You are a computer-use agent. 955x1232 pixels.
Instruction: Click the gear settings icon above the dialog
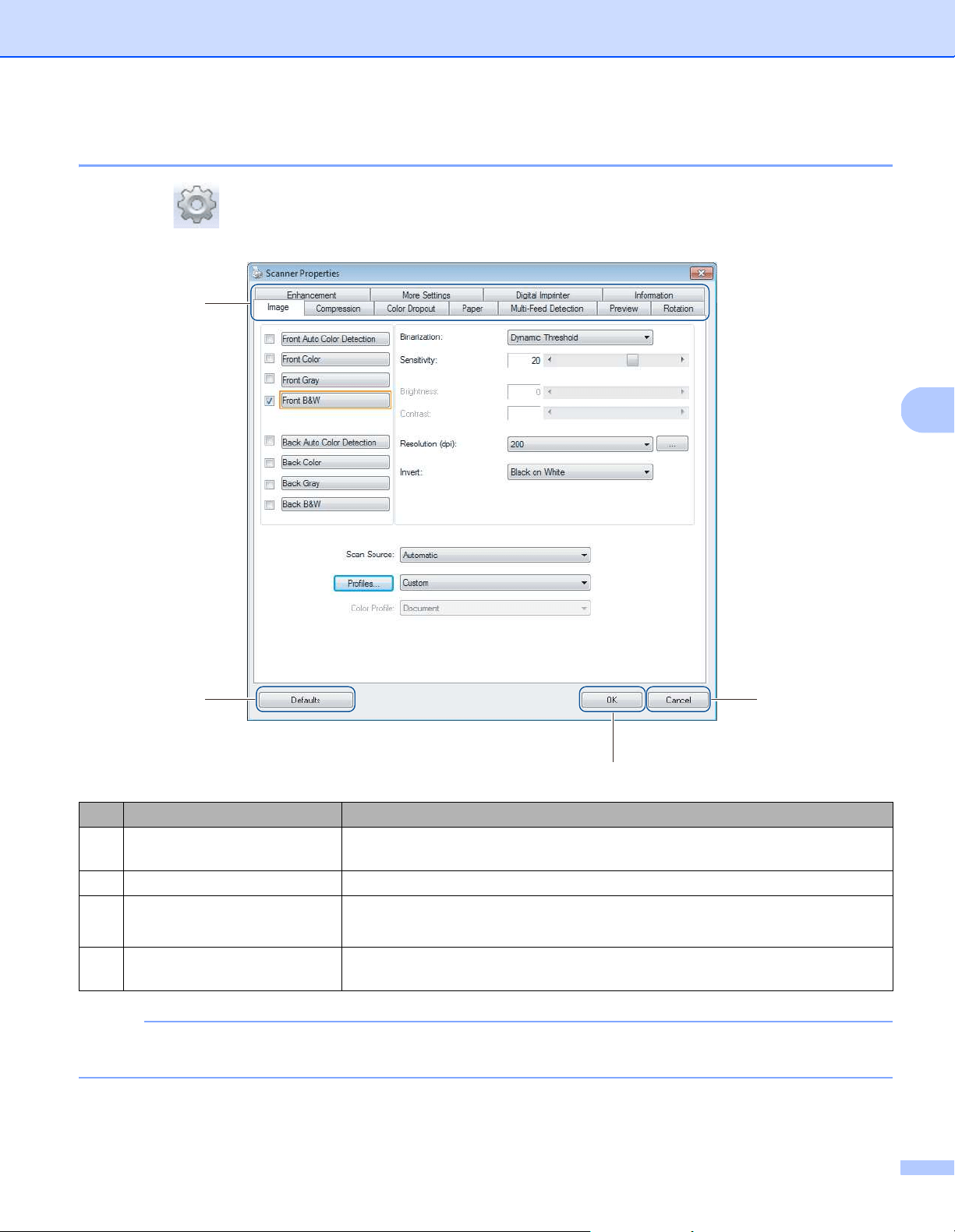coord(196,206)
